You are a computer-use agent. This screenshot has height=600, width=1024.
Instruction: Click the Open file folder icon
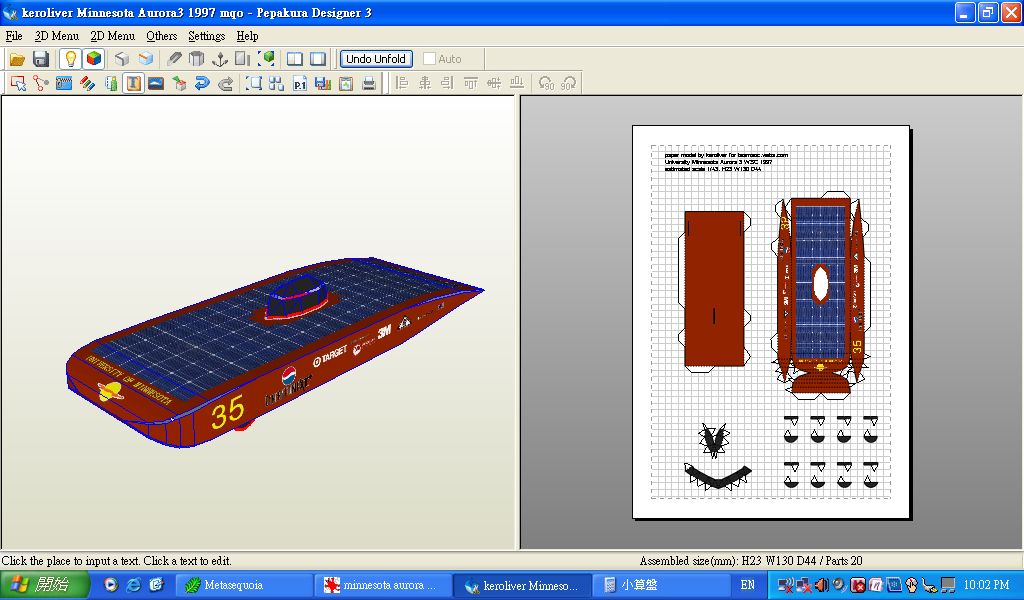pos(18,59)
